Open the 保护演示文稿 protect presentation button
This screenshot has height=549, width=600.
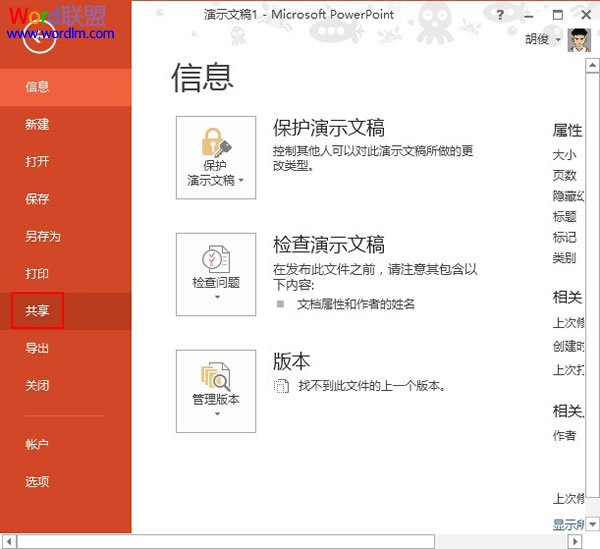pos(216,158)
